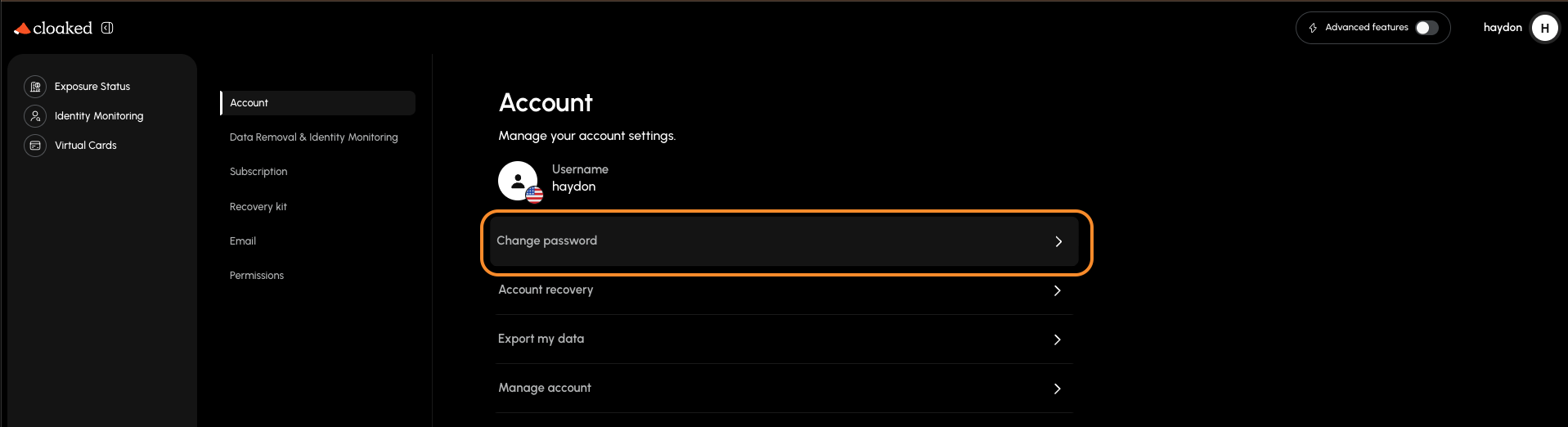Click the profile avatar with flag

coord(519,181)
